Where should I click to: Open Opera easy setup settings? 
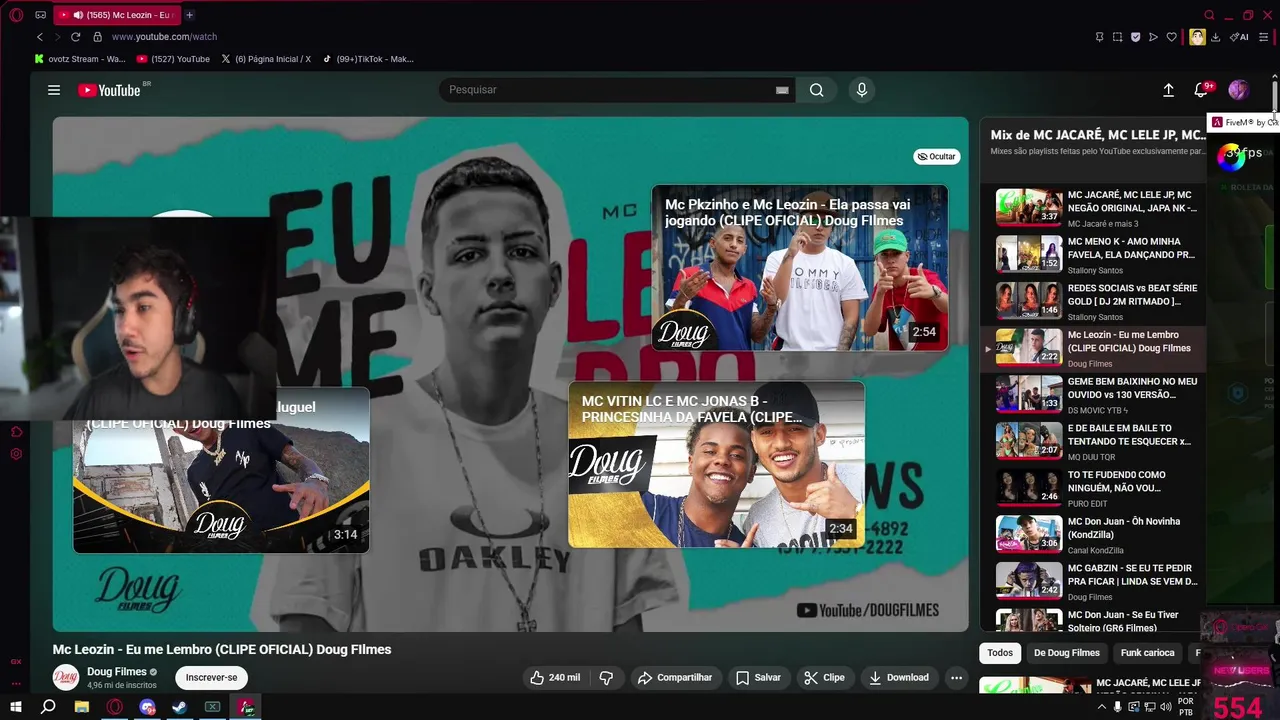click(1263, 37)
